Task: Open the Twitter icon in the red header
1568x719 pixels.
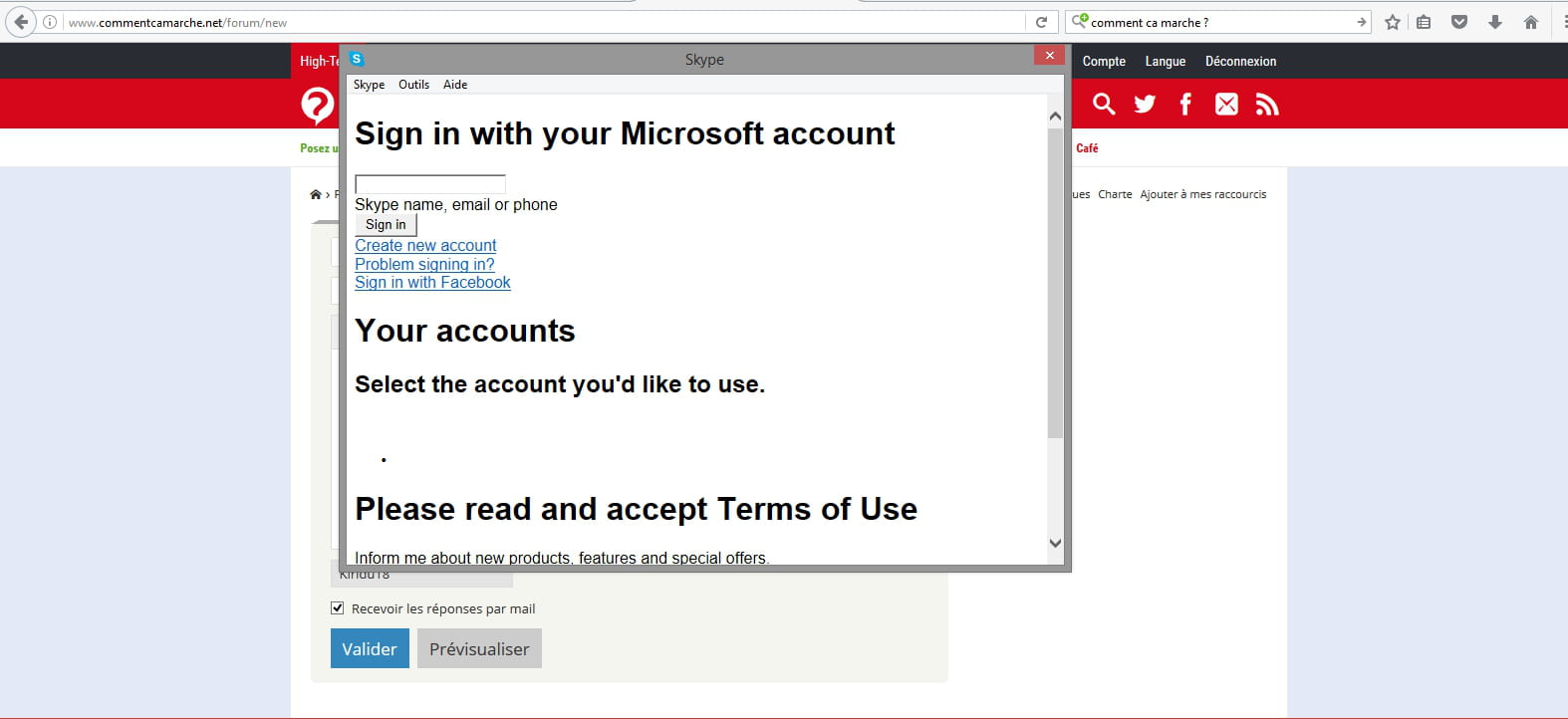Action: pos(1145,104)
